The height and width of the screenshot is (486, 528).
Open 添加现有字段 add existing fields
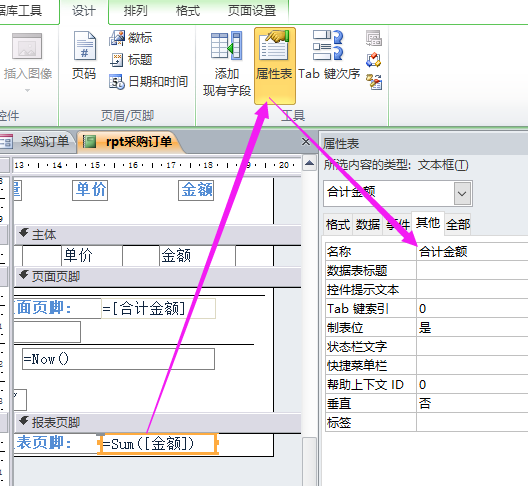[x=227, y=65]
